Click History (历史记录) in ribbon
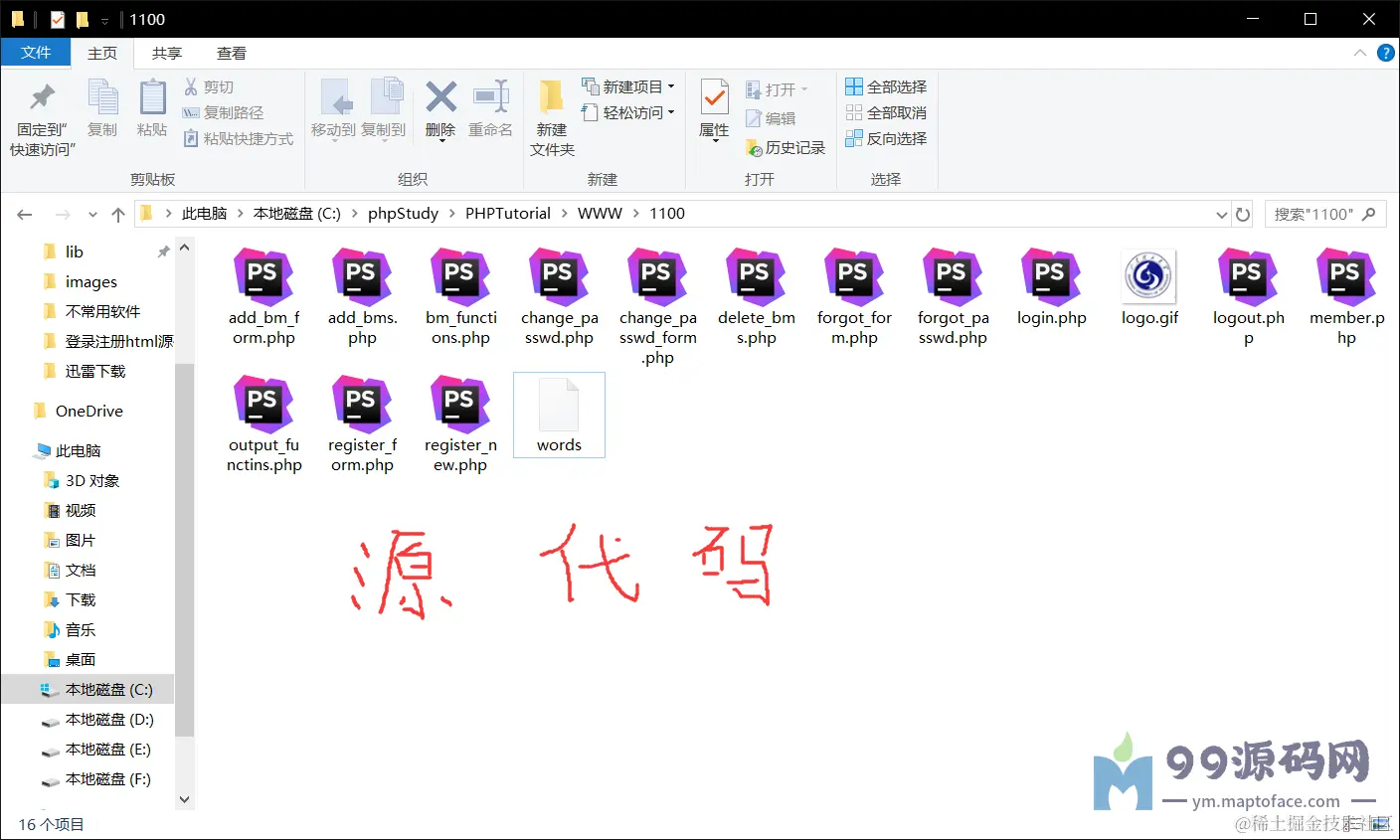The width and height of the screenshot is (1400, 840). click(786, 147)
